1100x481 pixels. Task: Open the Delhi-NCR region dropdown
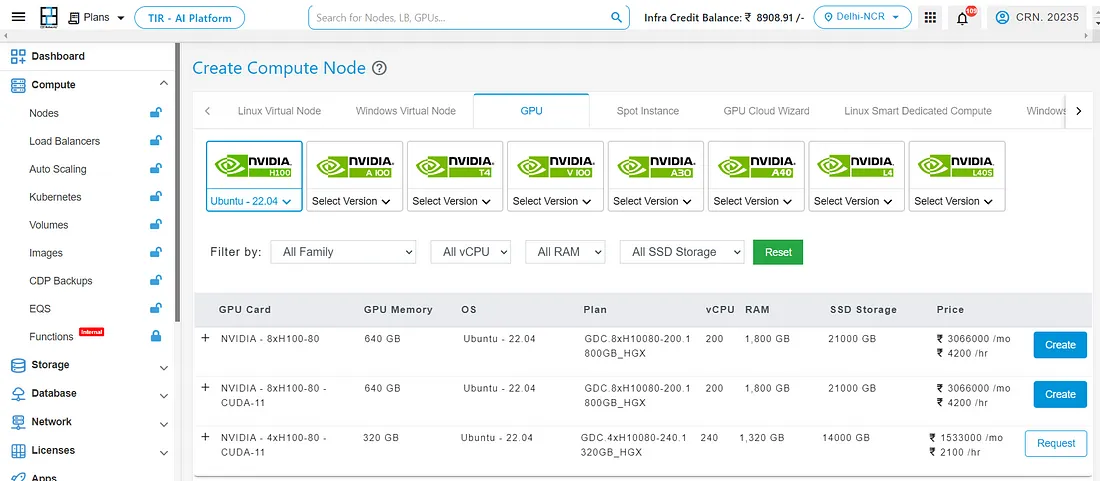[862, 18]
